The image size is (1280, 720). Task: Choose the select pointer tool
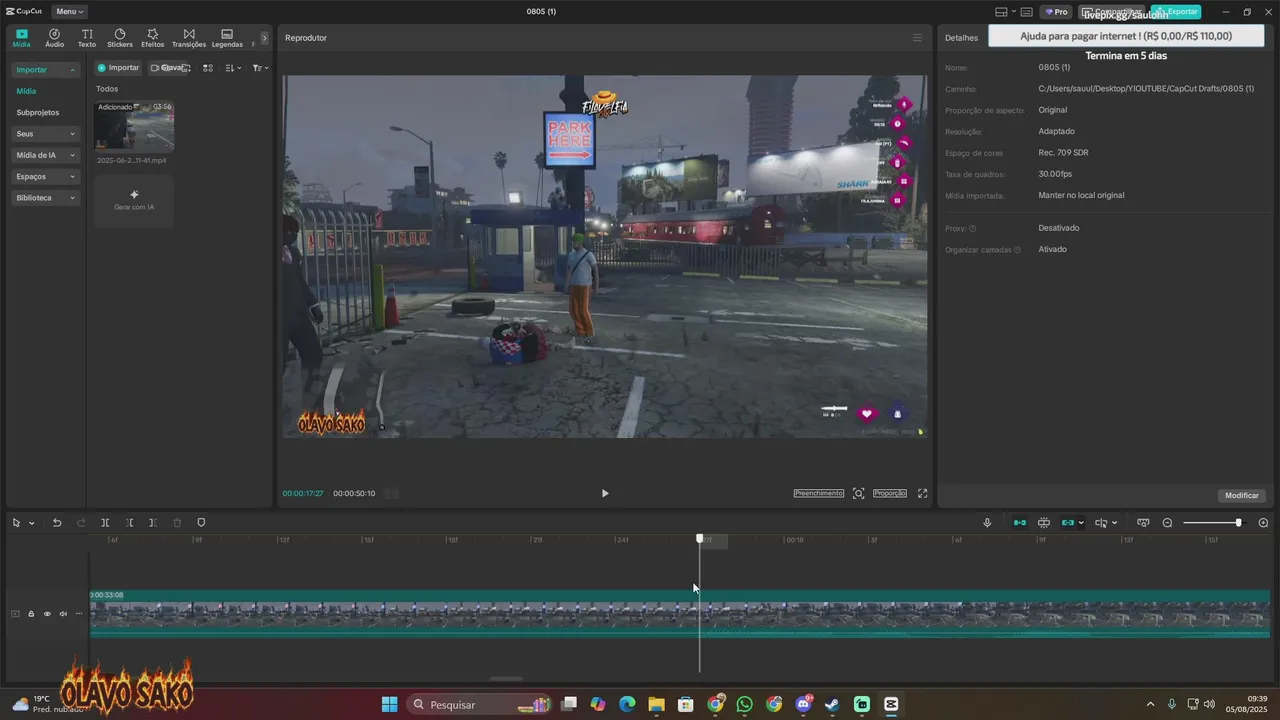(16, 523)
